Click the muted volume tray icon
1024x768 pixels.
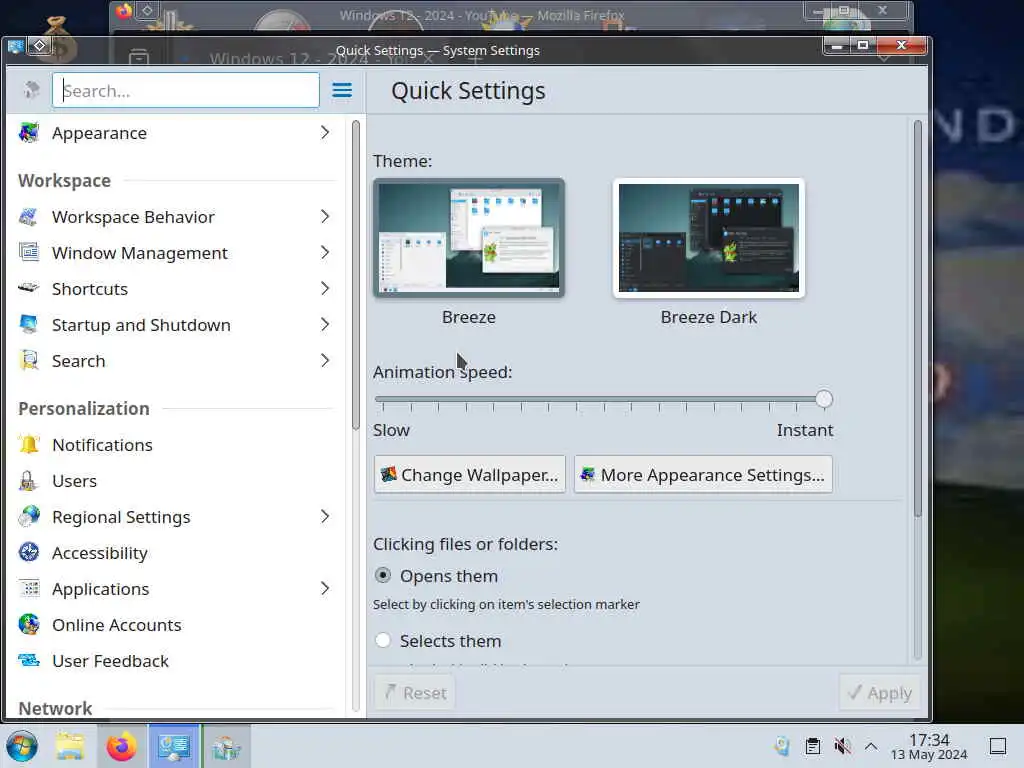842,746
